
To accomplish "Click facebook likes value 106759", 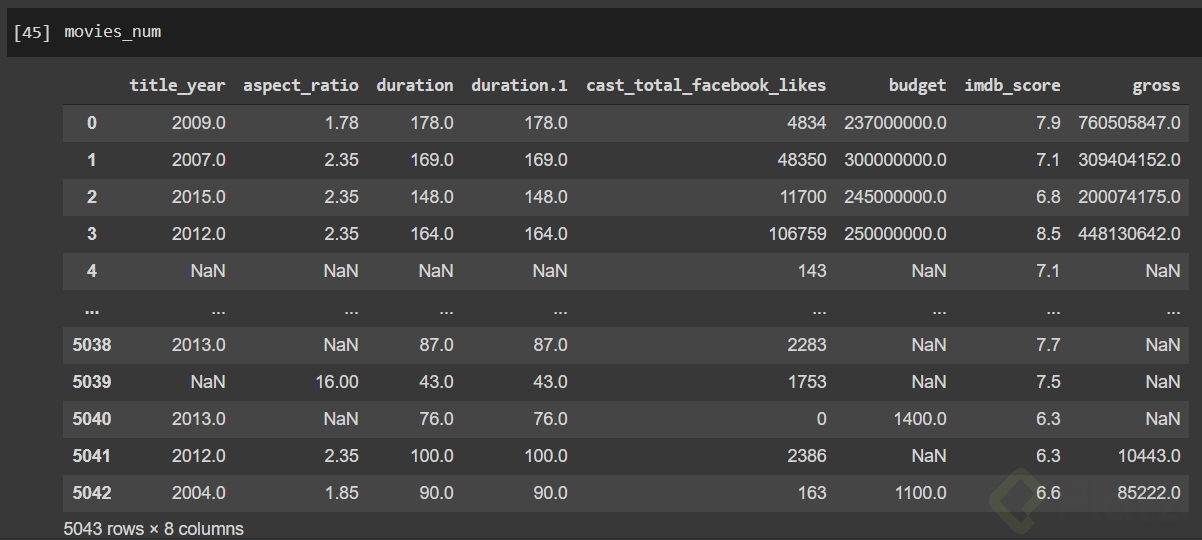I will (x=798, y=233).
